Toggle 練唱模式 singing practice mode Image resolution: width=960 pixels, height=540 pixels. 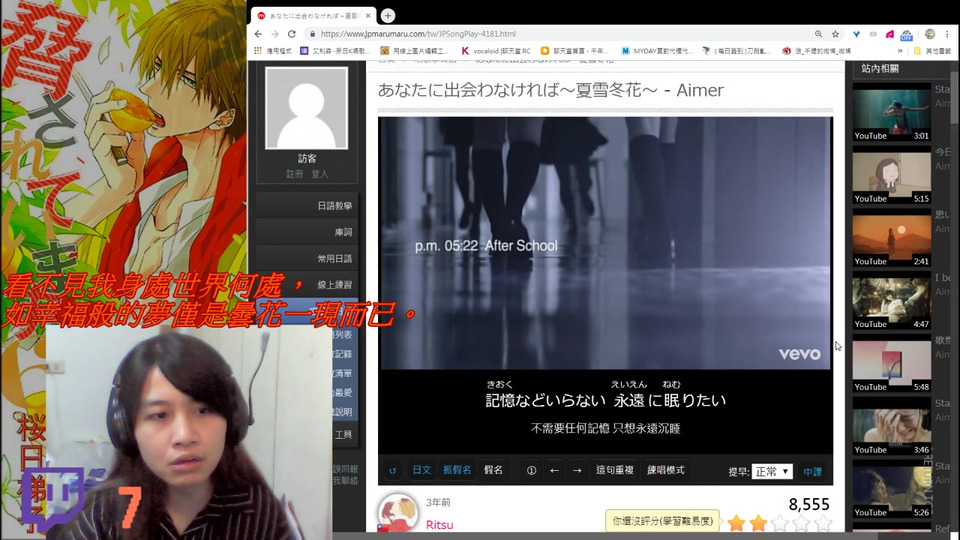tap(666, 470)
